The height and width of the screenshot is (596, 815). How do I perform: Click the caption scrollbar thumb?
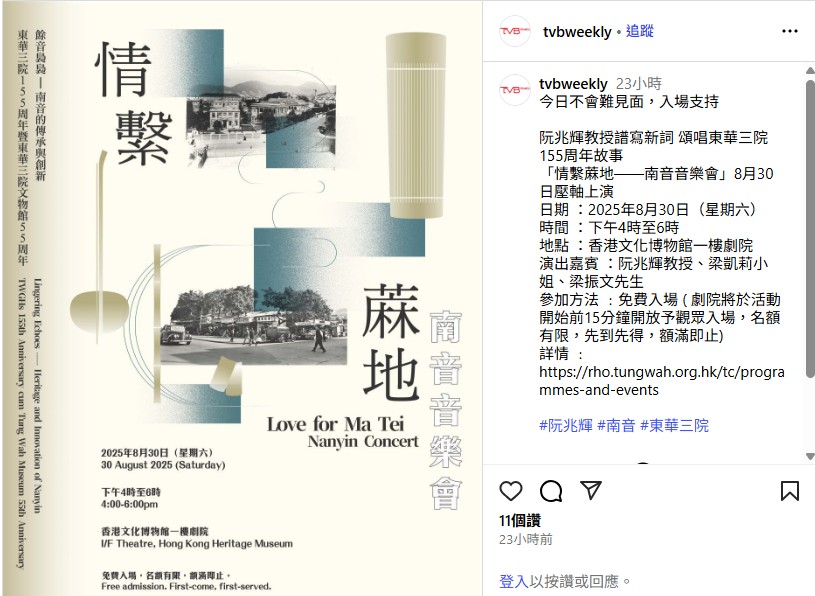810,229
